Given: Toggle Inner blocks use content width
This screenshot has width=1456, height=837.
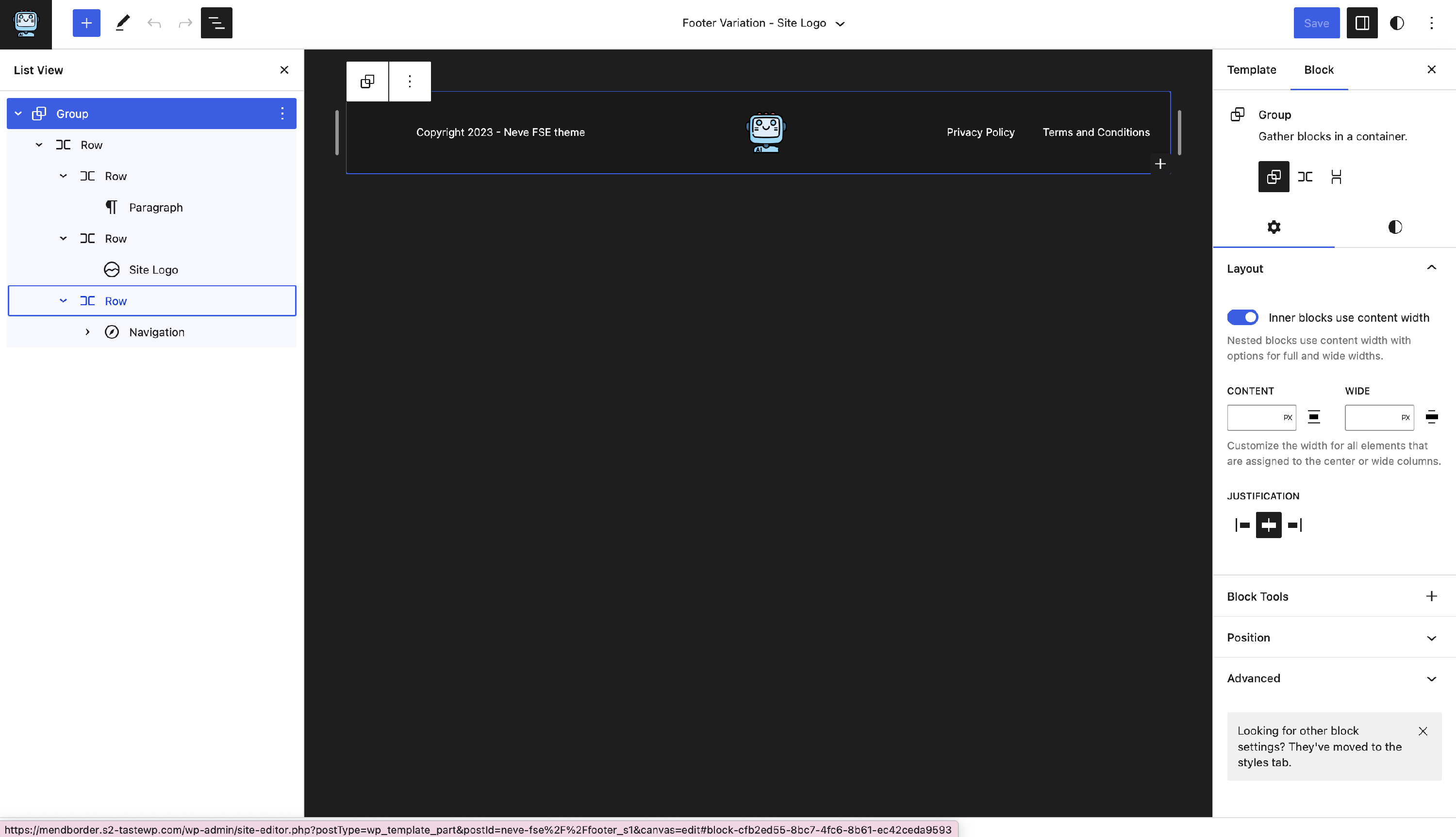Looking at the screenshot, I should coord(1242,317).
